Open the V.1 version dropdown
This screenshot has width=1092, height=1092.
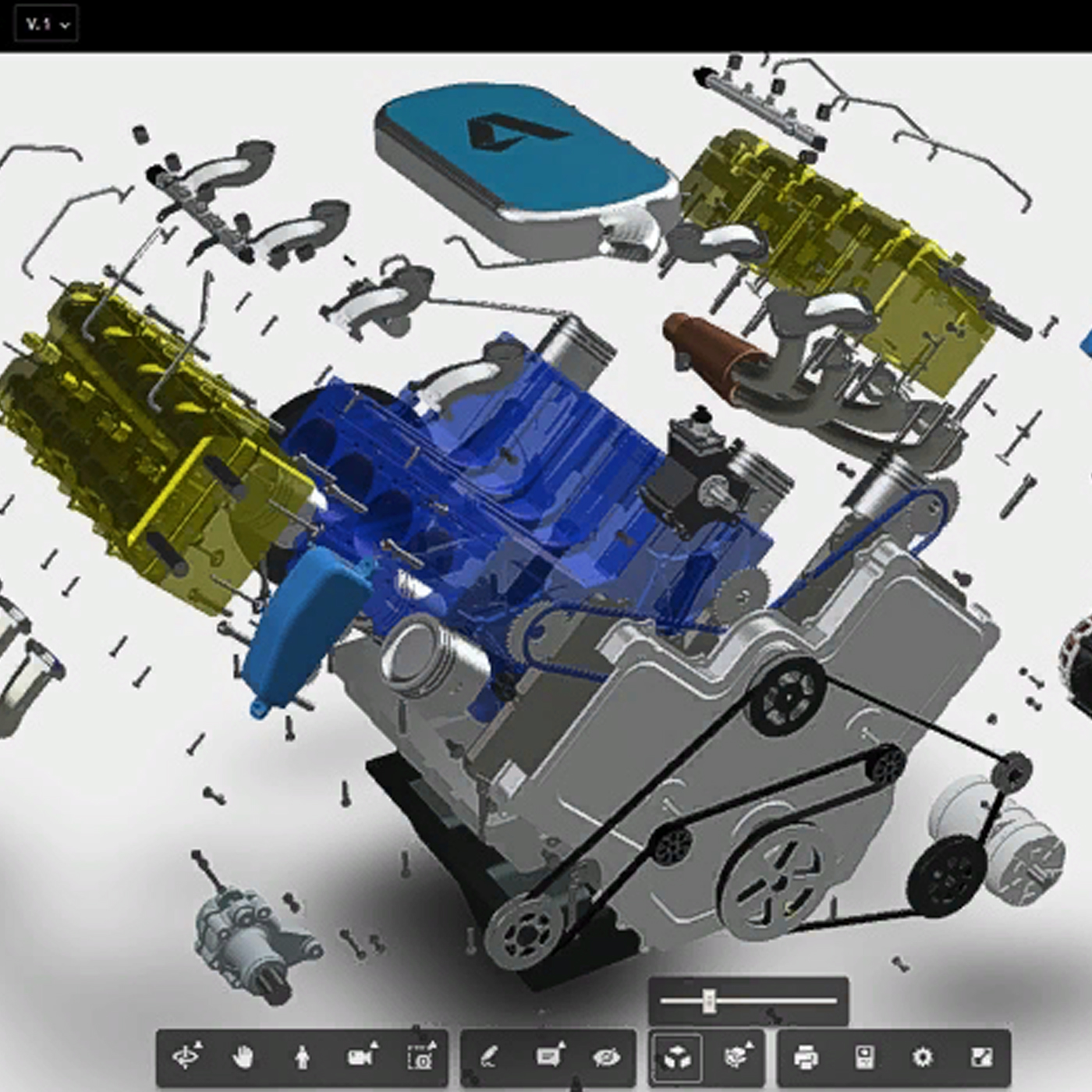point(47,24)
